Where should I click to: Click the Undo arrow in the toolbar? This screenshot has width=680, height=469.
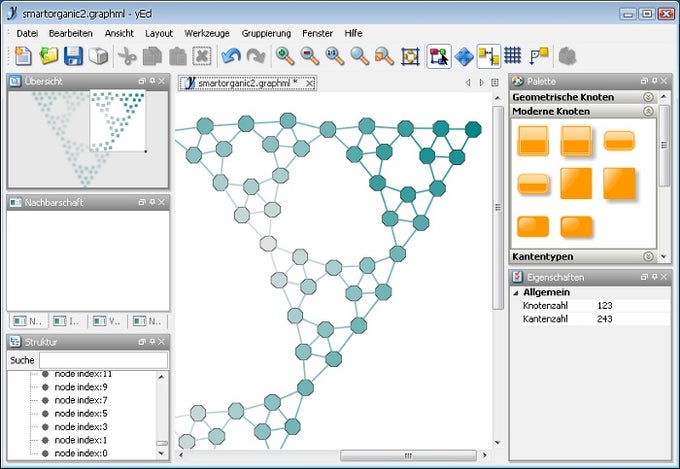[231, 56]
